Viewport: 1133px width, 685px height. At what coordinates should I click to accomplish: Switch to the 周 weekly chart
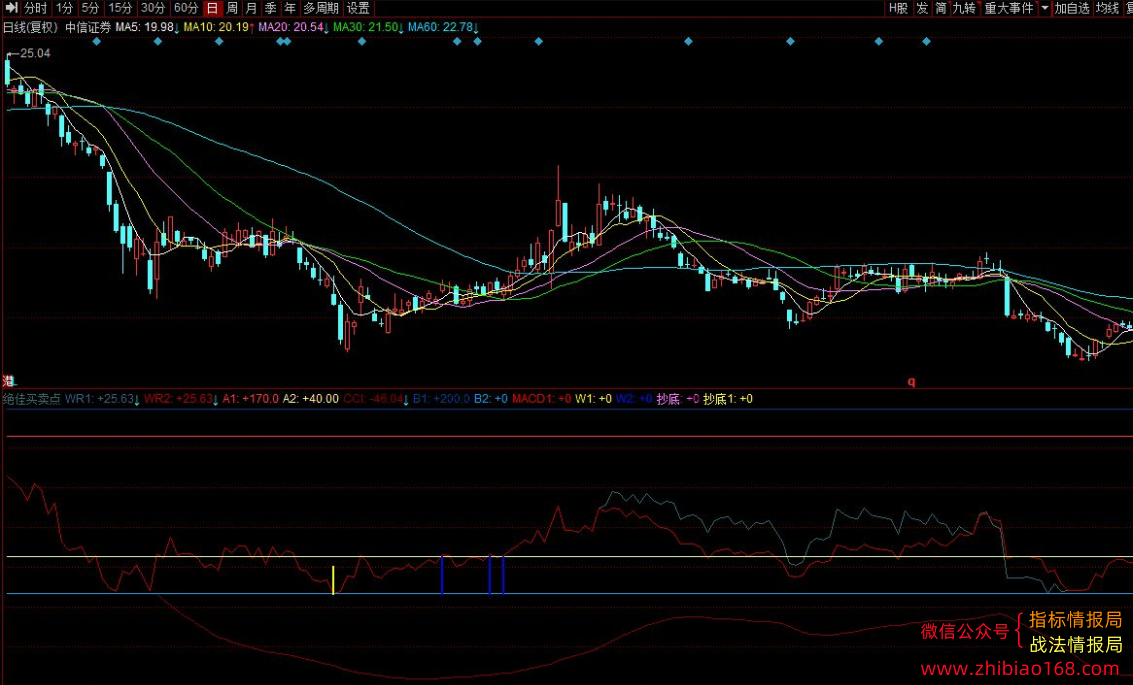pos(231,8)
